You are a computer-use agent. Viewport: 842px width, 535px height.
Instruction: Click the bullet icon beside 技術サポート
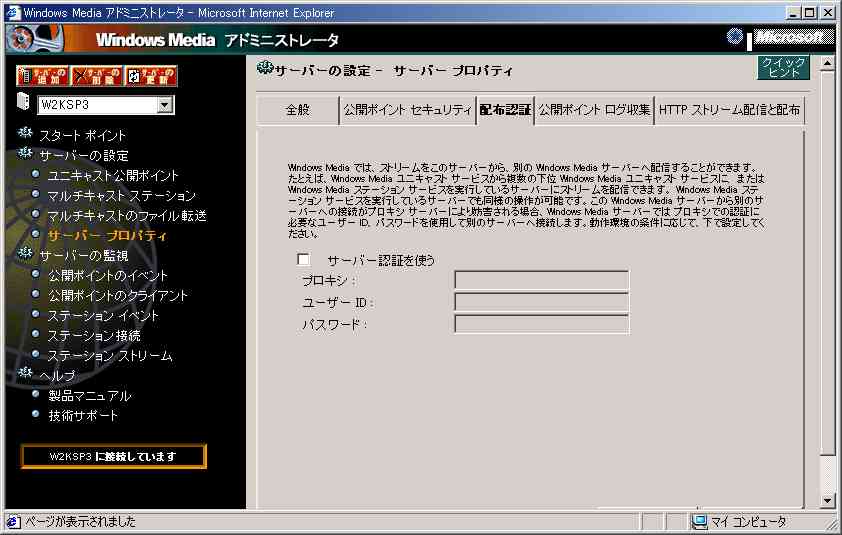[x=35, y=414]
